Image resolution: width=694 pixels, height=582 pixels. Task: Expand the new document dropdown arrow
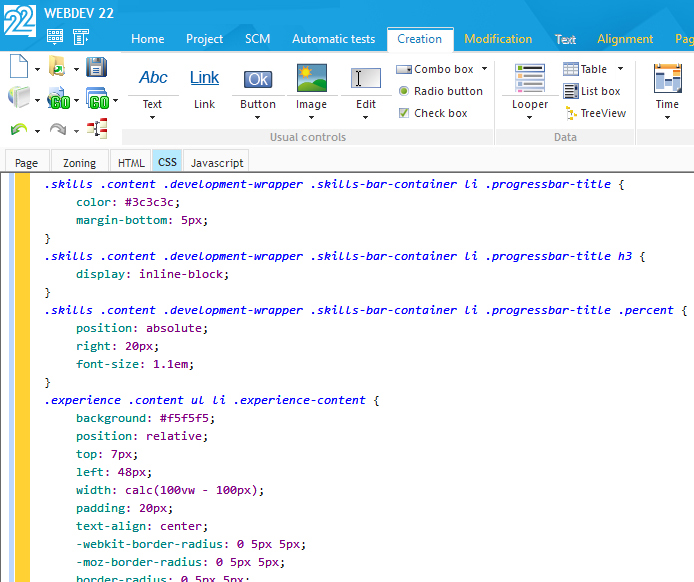pos(37,69)
